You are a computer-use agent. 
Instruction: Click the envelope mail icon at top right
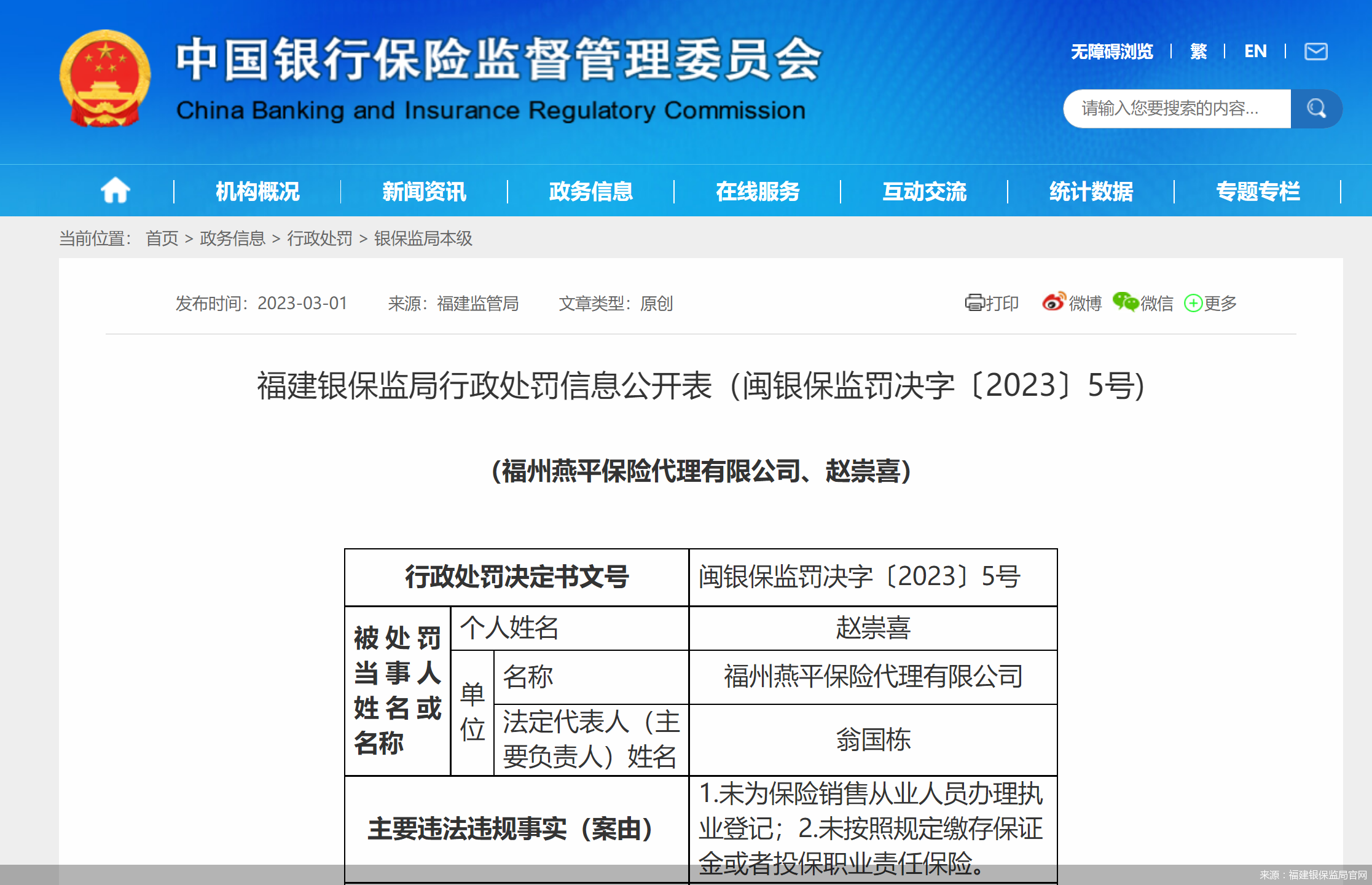pyautogui.click(x=1314, y=52)
